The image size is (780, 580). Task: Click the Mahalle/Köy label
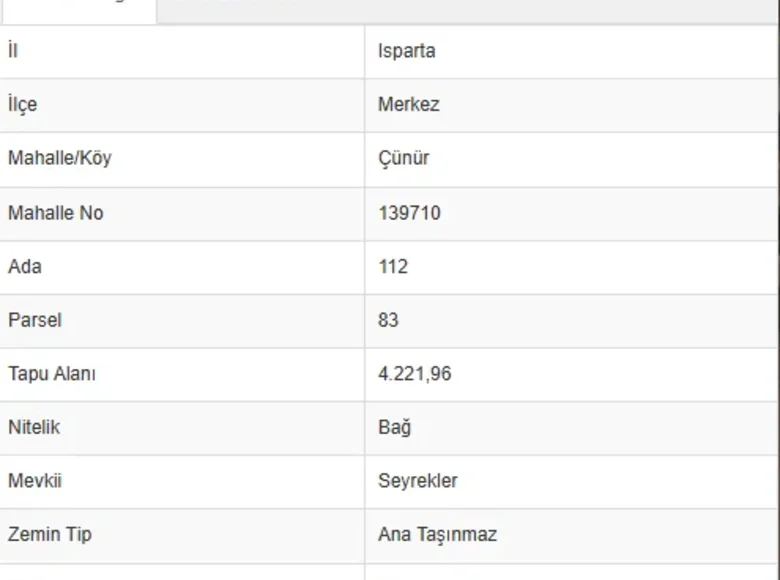[x=59, y=158]
